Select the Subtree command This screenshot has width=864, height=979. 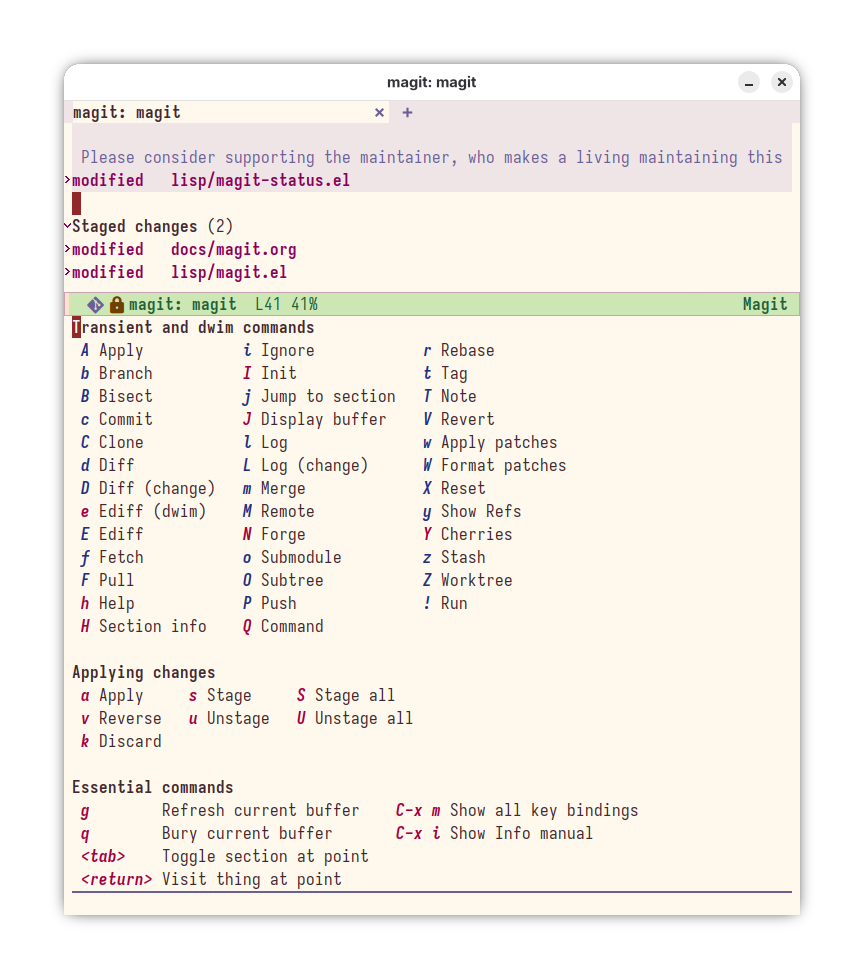[x=283, y=581]
